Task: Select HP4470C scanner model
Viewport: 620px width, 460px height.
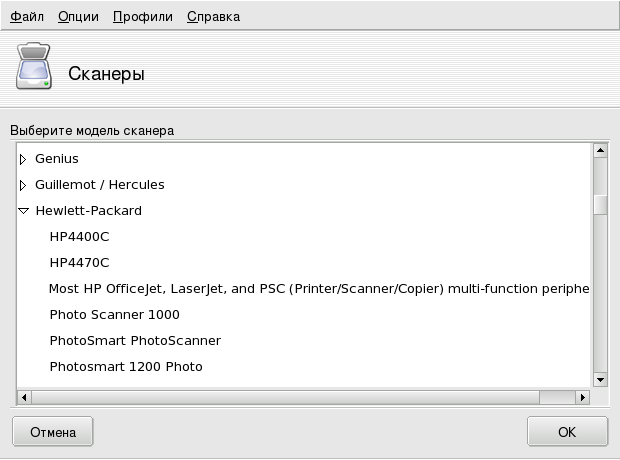Action: [x=79, y=263]
